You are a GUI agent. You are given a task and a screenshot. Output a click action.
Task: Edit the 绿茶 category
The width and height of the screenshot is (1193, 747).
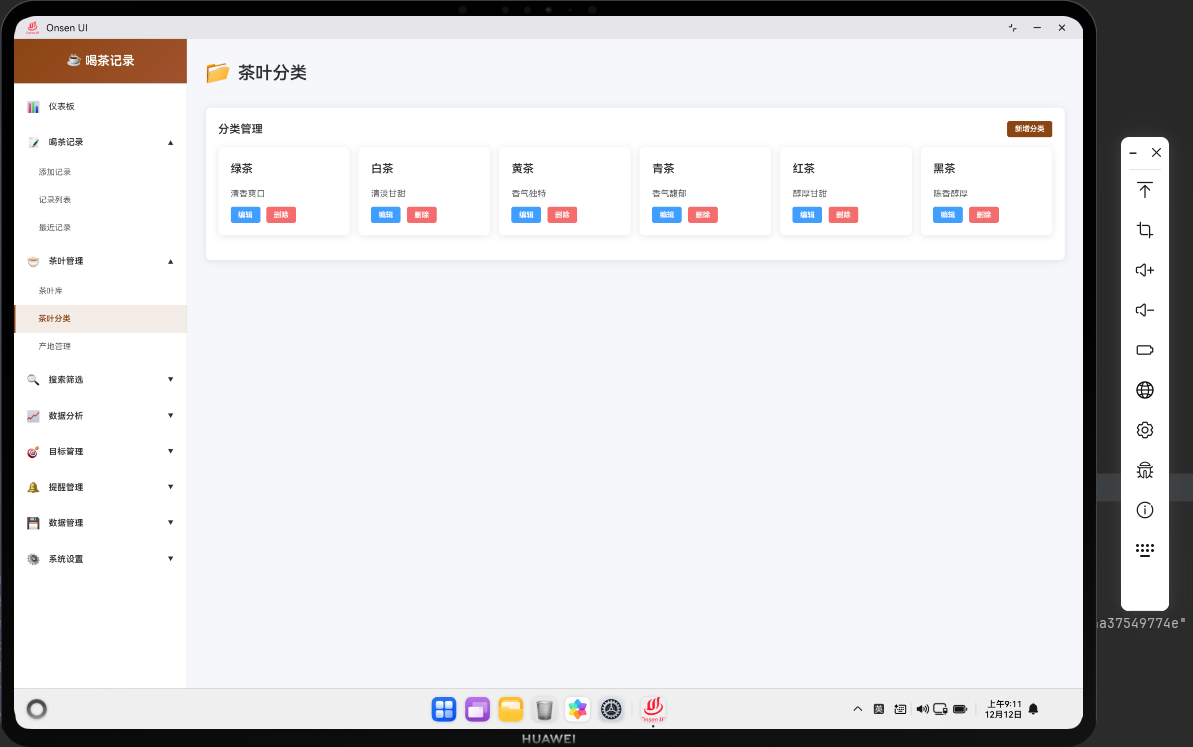(245, 214)
